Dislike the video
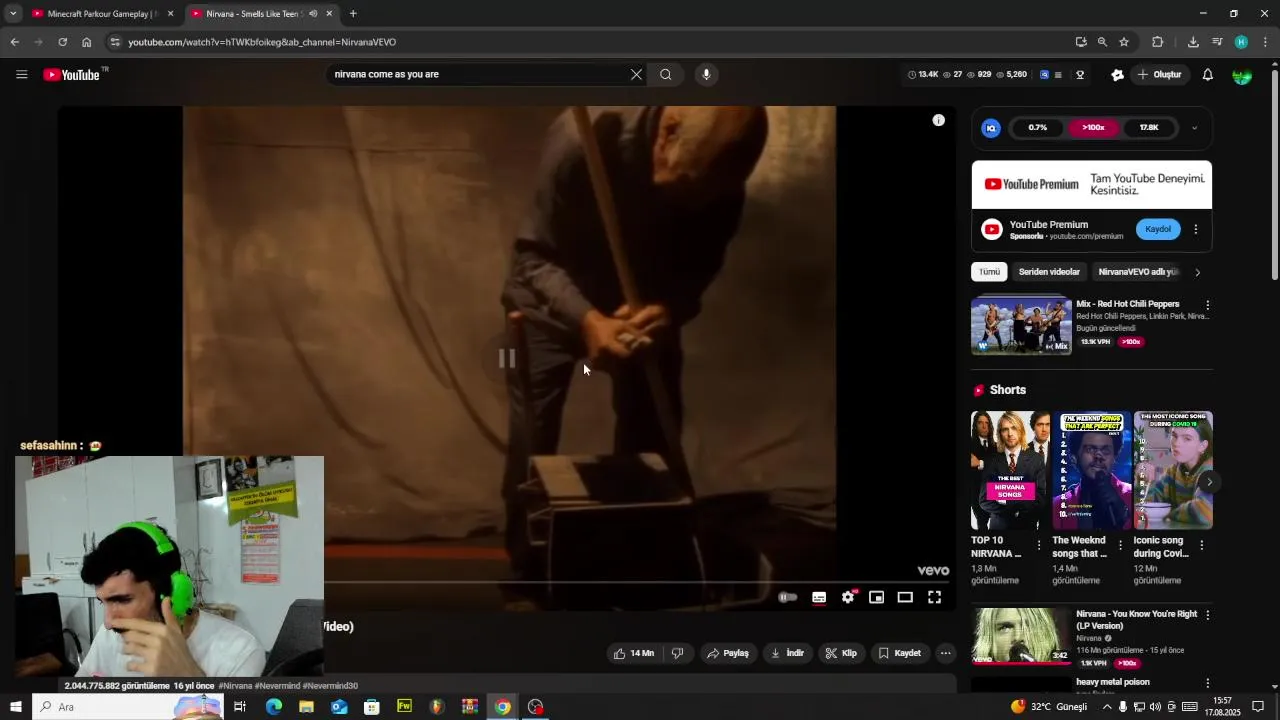The height and width of the screenshot is (720, 1280). [x=677, y=653]
